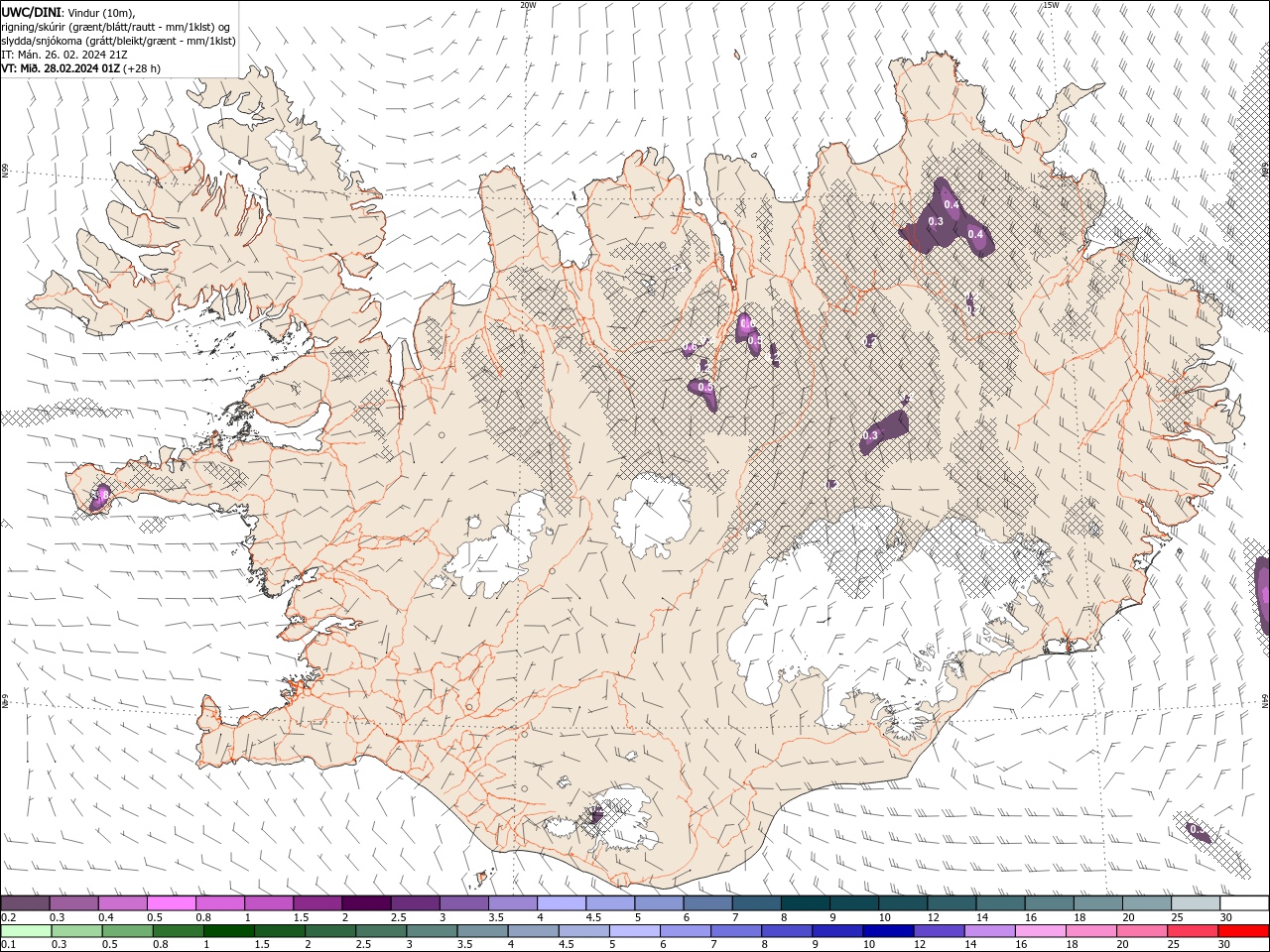Screen dimensions: 1270x952
Task: Click the 'VT: Mið. 28.02.2024 01Z (+28 h)' line
Action: point(81,68)
